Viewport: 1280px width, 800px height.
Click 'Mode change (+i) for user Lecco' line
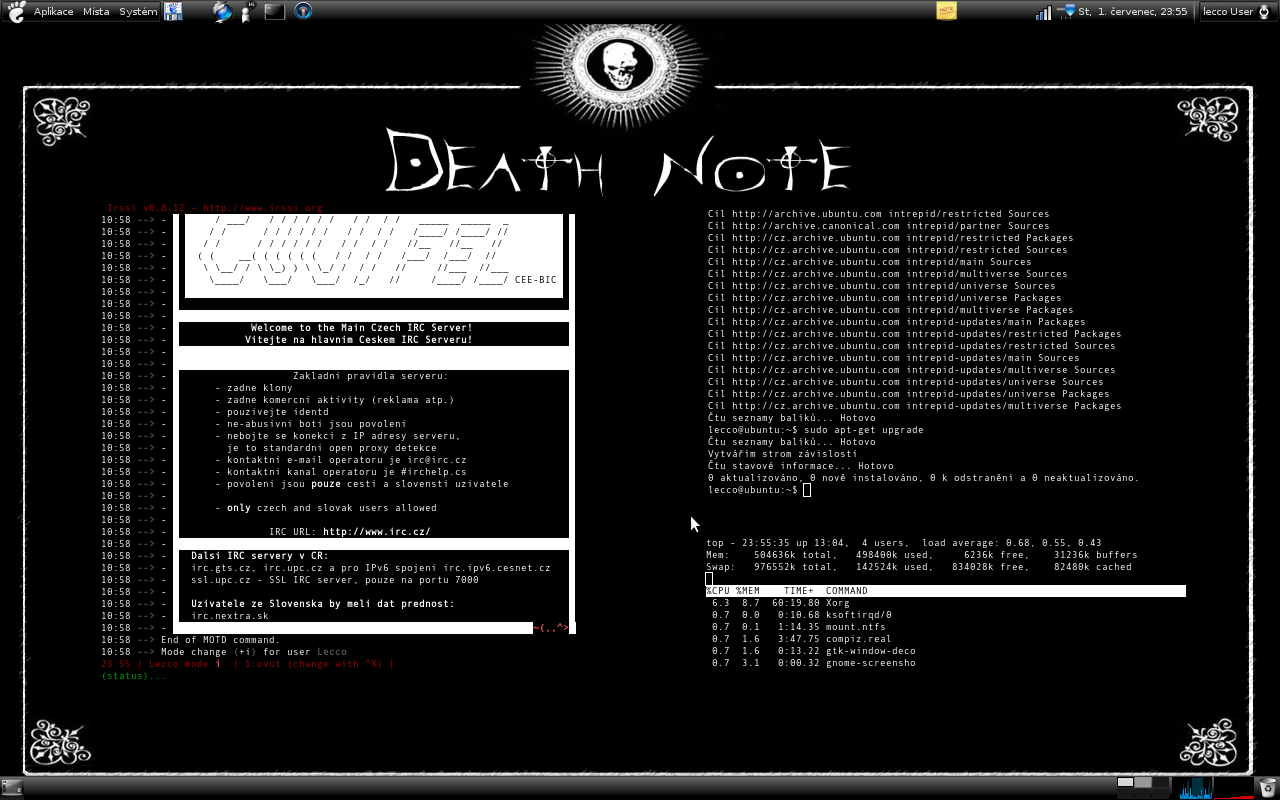pyautogui.click(x=254, y=652)
